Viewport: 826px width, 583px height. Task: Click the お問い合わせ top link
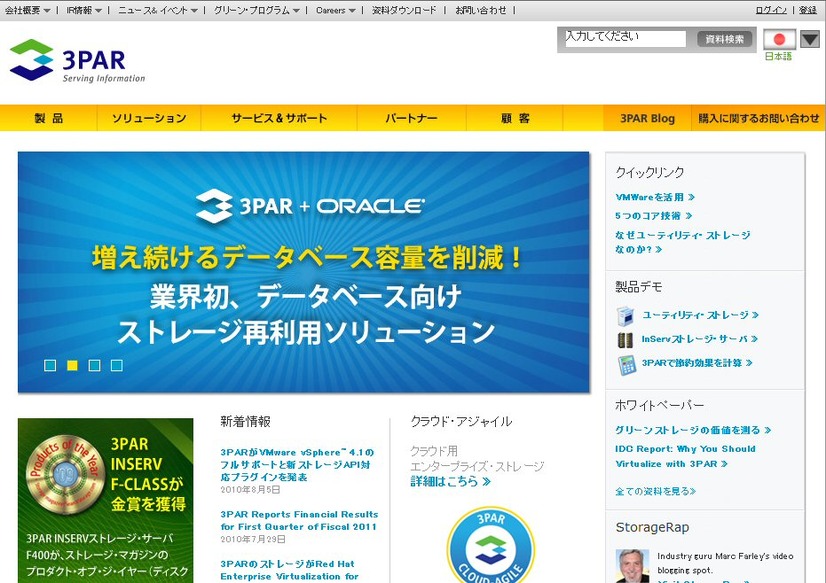click(x=480, y=10)
